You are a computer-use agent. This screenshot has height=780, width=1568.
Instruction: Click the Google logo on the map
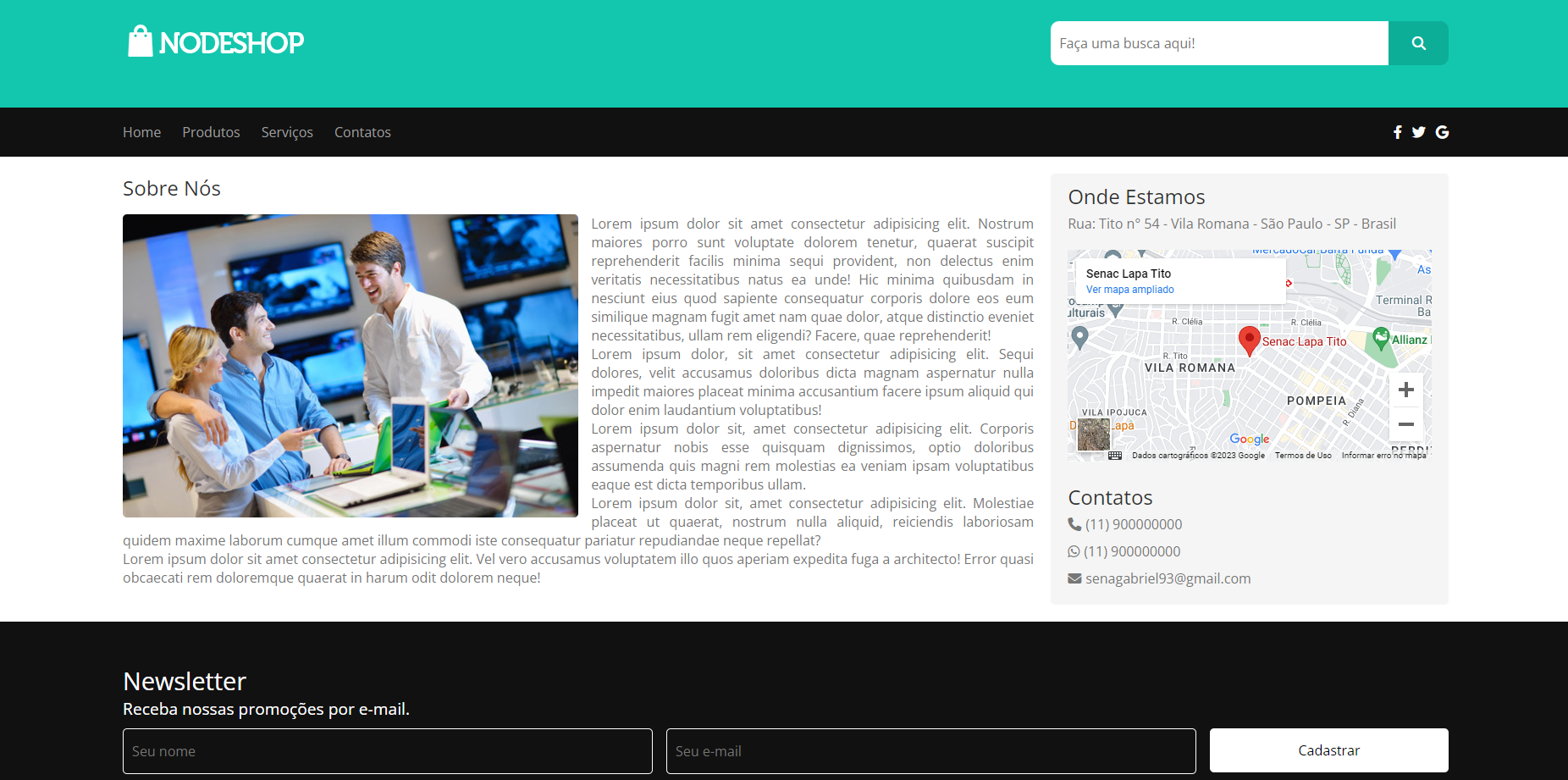click(x=1249, y=440)
